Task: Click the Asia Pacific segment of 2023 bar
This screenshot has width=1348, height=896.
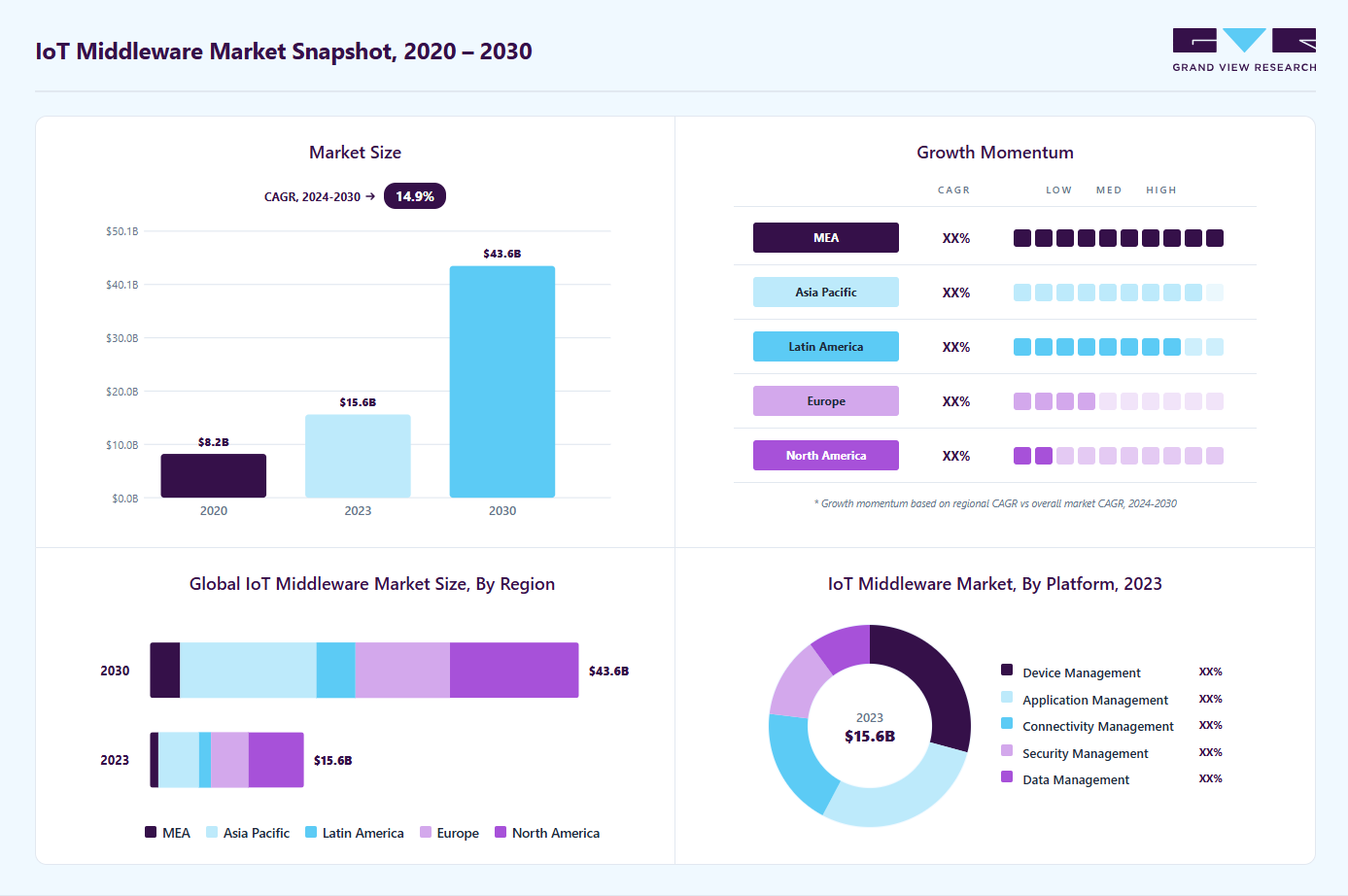Action: click(x=179, y=760)
